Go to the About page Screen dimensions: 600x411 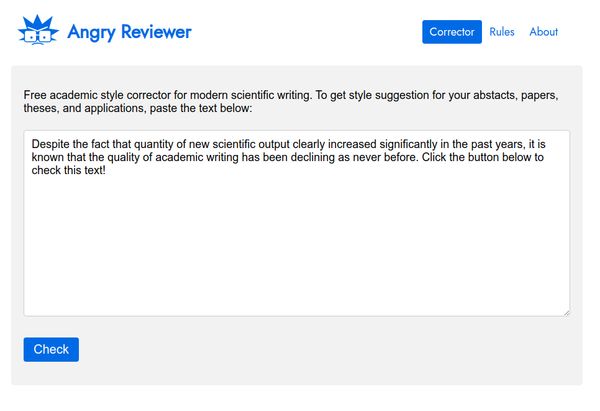pyautogui.click(x=543, y=32)
